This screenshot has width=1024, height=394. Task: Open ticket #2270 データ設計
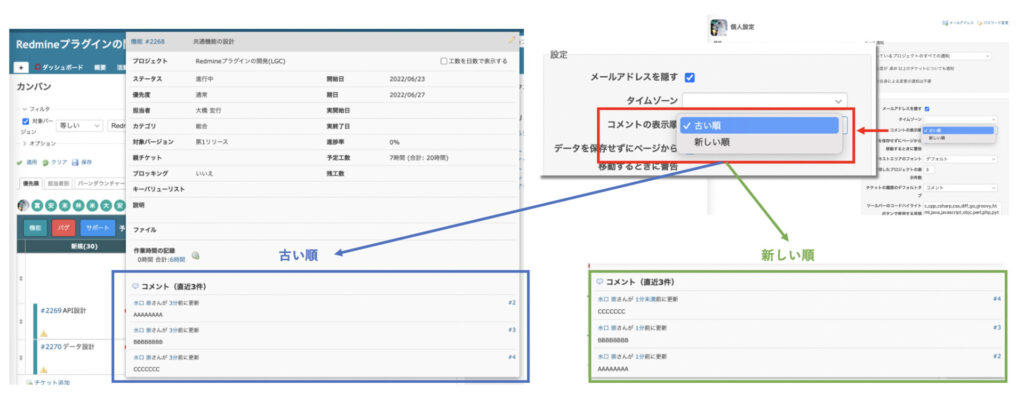pos(67,347)
